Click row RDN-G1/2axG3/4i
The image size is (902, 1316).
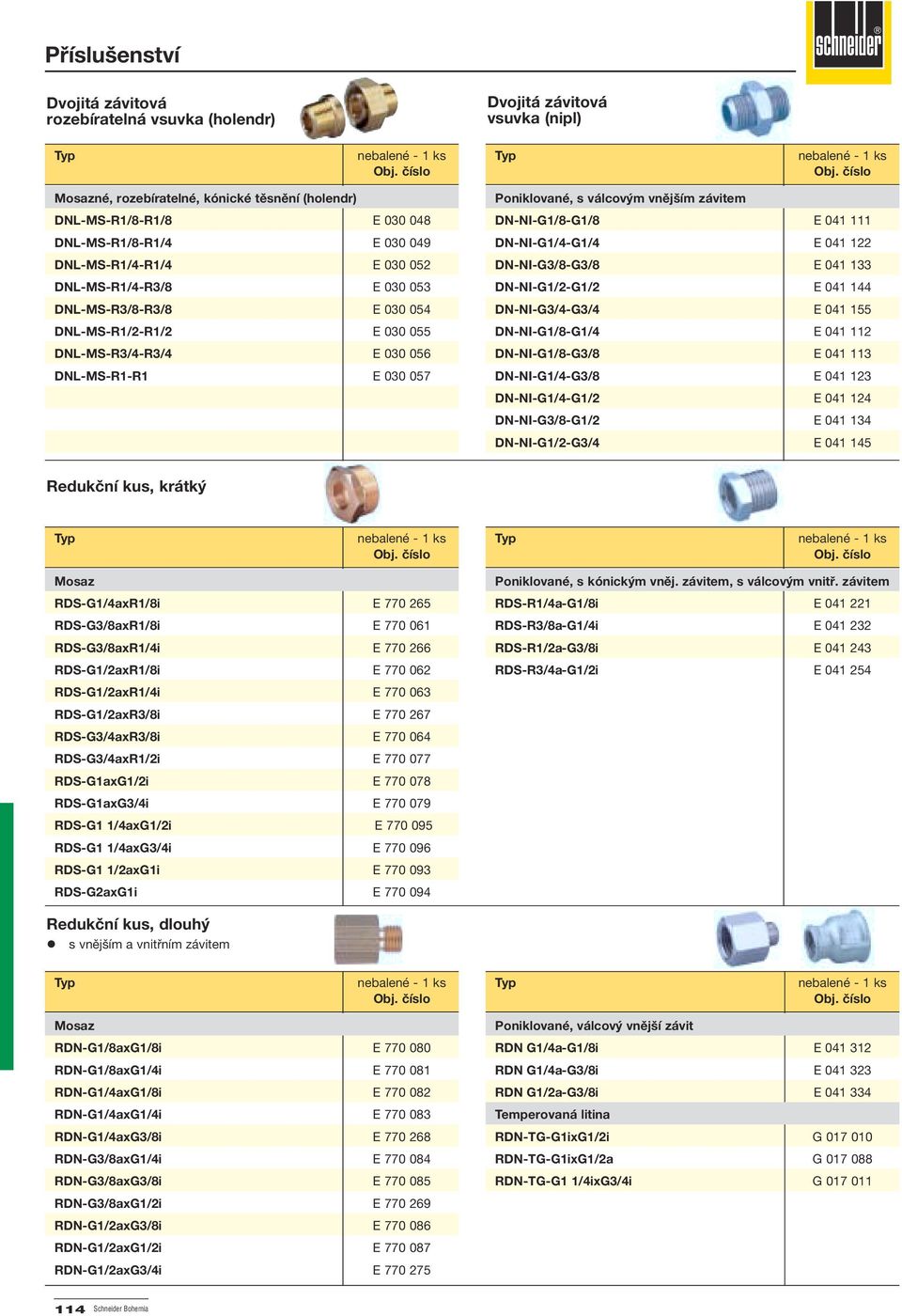point(252,1270)
